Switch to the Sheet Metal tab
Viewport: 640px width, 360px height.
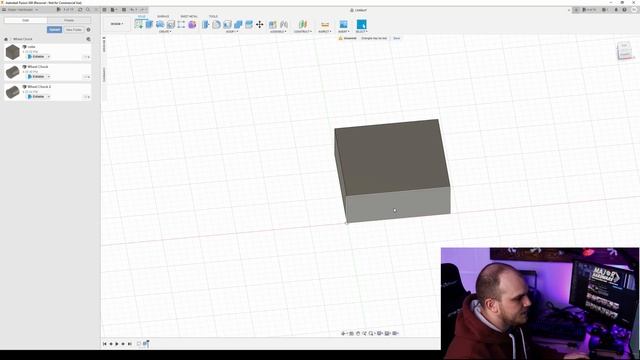(x=189, y=16)
